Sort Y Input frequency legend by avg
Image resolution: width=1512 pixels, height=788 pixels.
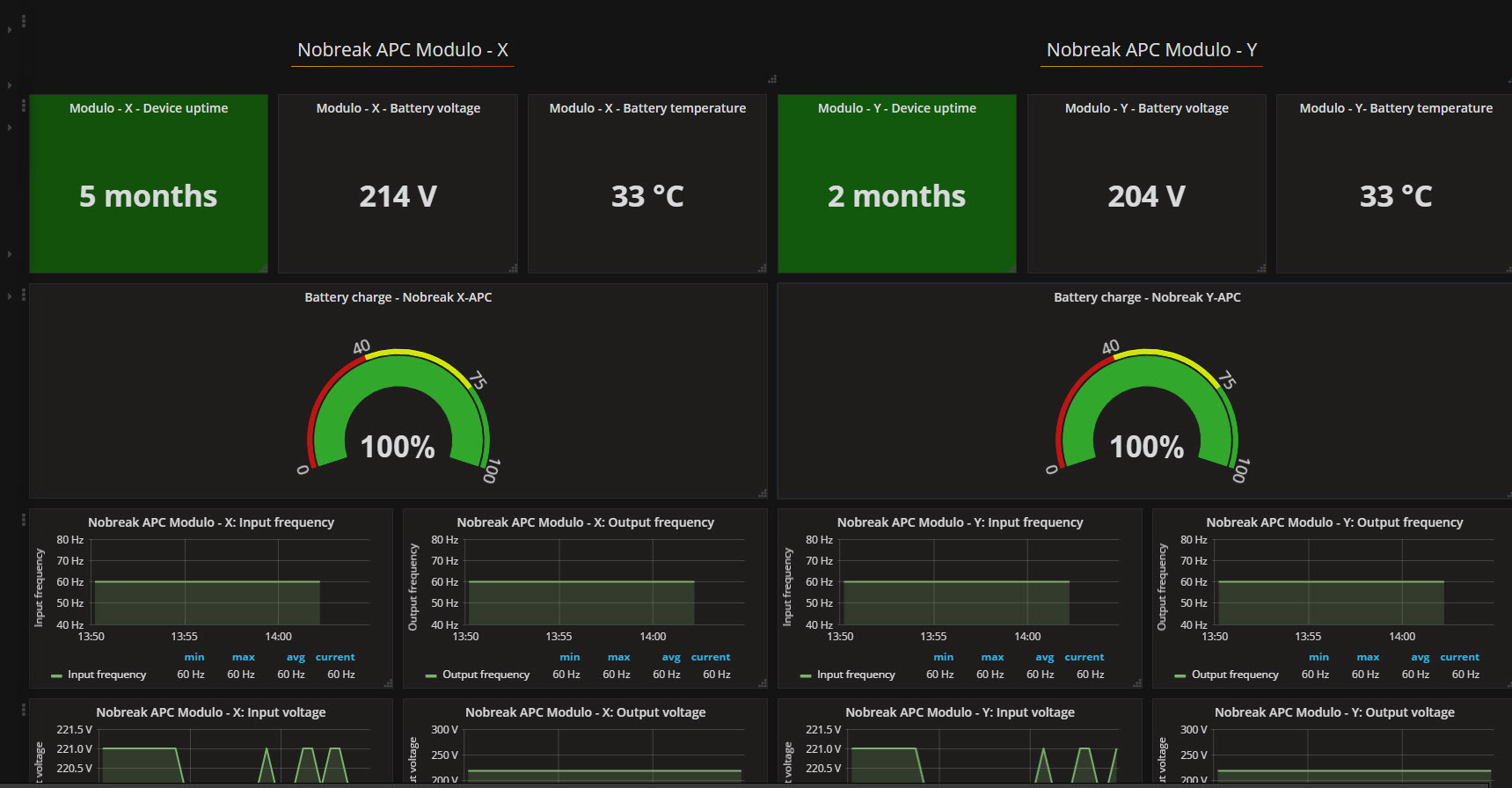pyautogui.click(x=1045, y=657)
